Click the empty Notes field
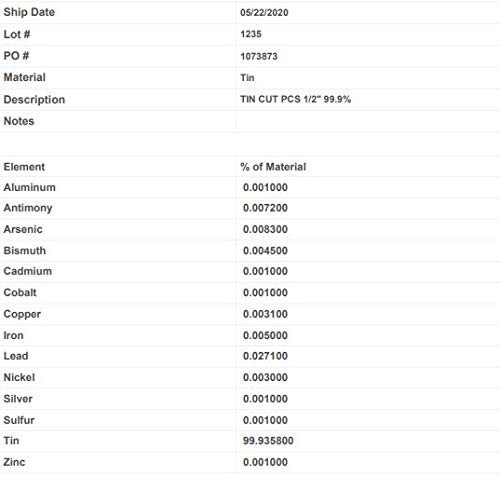 368,121
